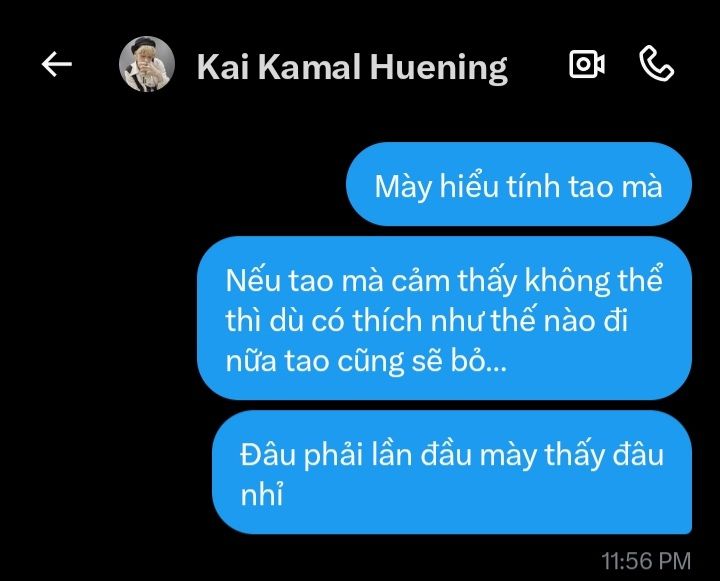Click the middle three-line chat bubble
The height and width of the screenshot is (581, 720).
tap(444, 318)
